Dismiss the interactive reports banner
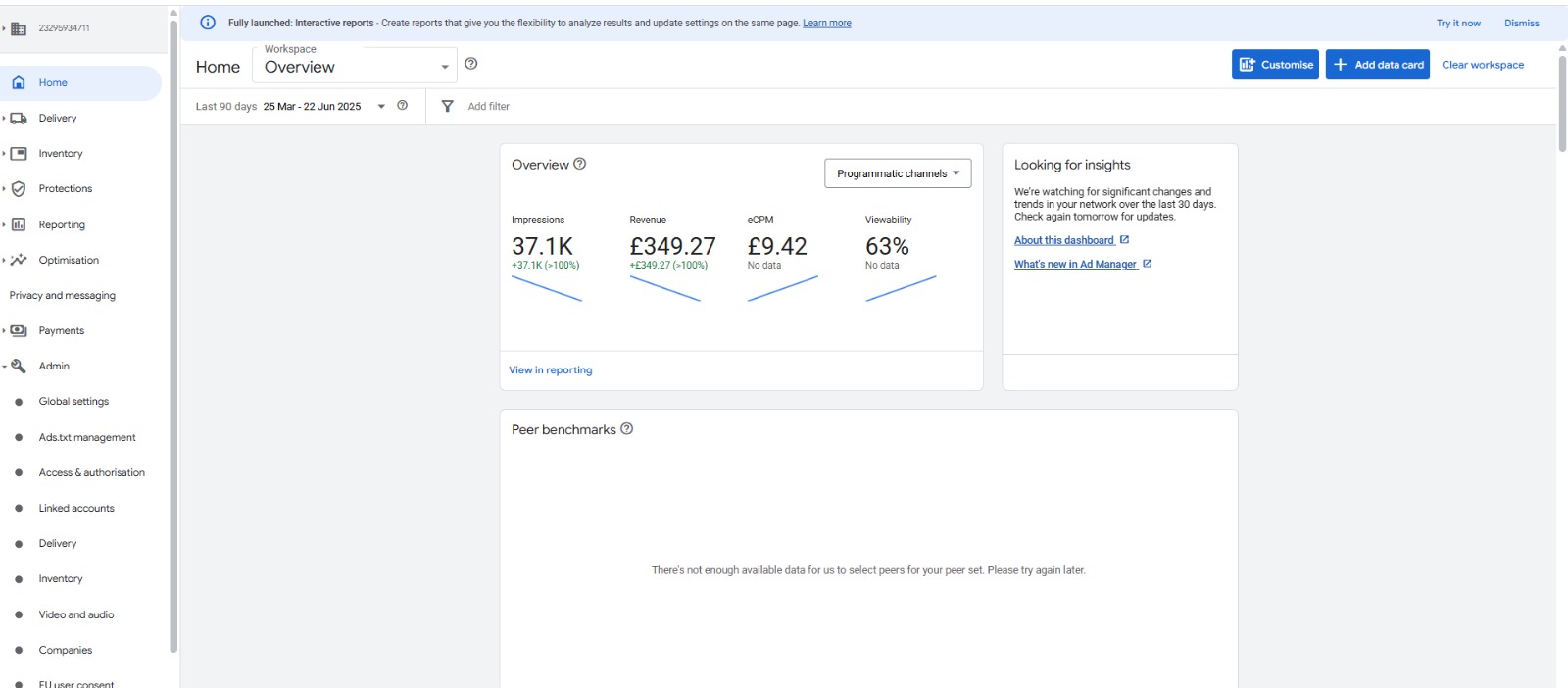 pyautogui.click(x=1522, y=23)
